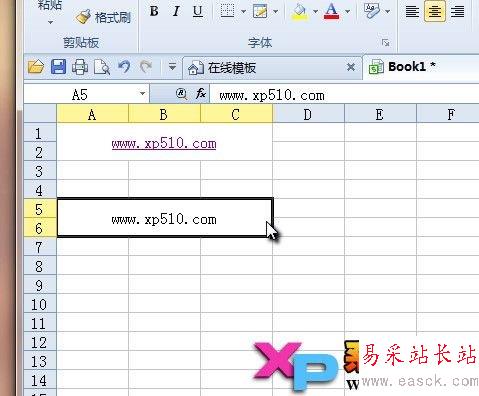This screenshot has width=479, height=396.
Task: Select row 8 header
Action: coord(40,266)
